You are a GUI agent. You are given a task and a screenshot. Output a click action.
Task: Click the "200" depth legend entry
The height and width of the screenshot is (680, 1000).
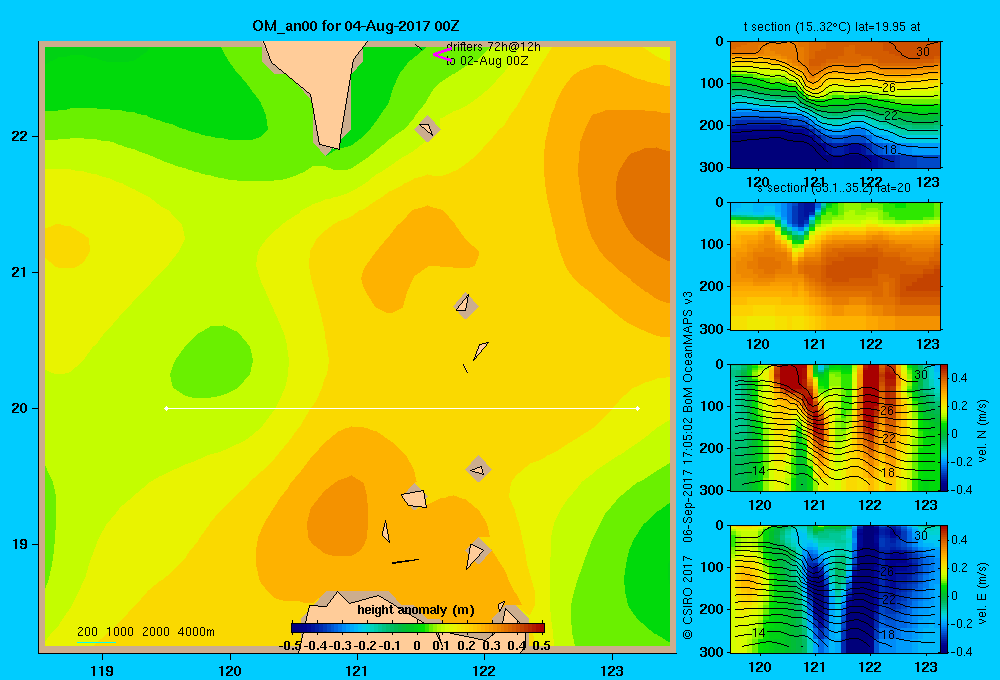[x=87, y=632]
